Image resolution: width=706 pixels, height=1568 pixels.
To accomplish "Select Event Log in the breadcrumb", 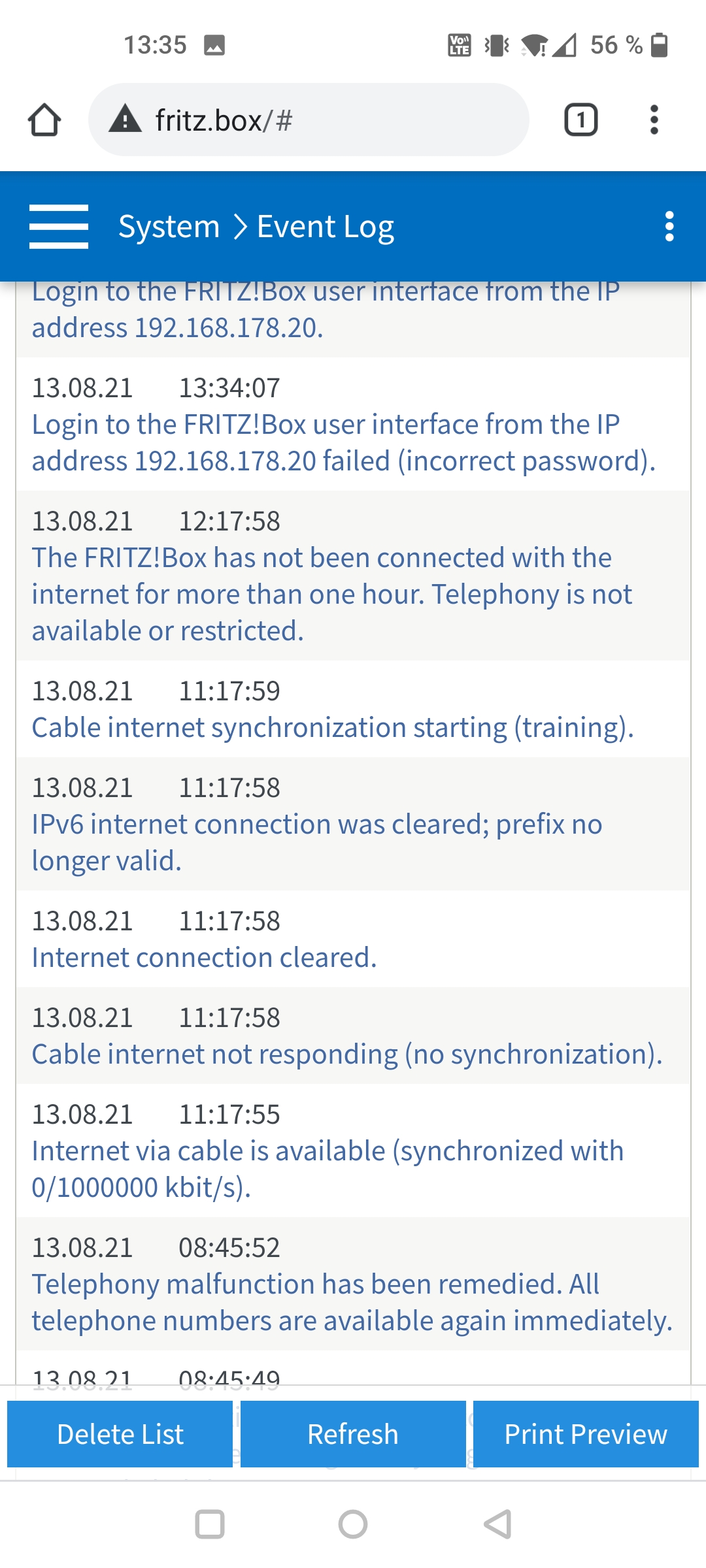I will [326, 227].
